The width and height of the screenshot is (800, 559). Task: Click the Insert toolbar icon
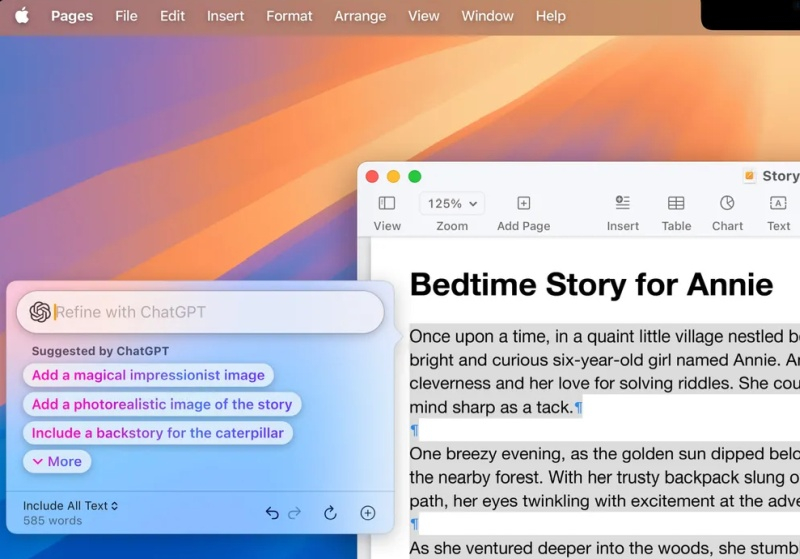point(622,203)
